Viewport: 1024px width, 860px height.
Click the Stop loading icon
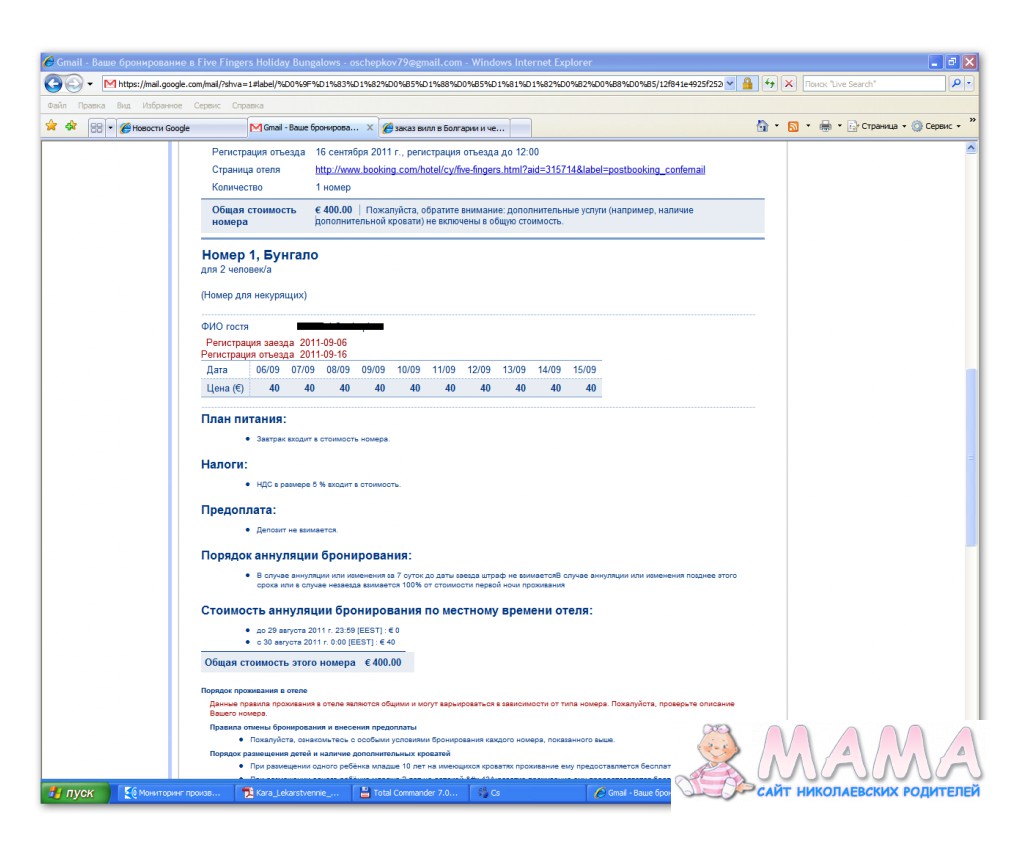[x=789, y=84]
